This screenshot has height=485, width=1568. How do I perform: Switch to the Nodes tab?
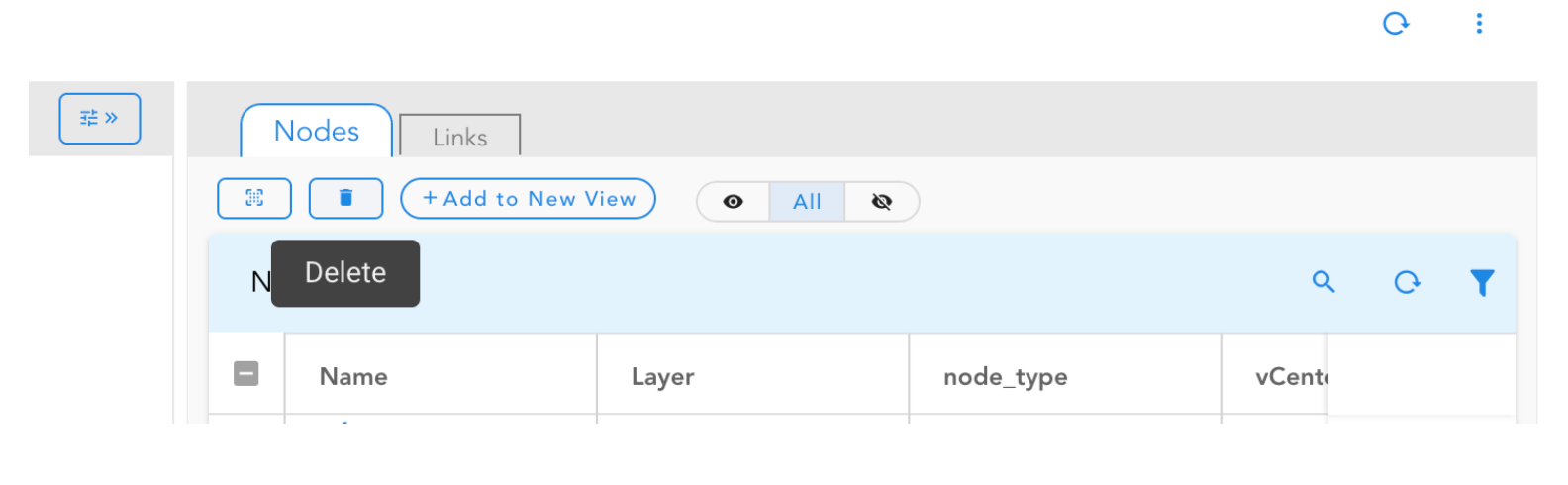(317, 132)
